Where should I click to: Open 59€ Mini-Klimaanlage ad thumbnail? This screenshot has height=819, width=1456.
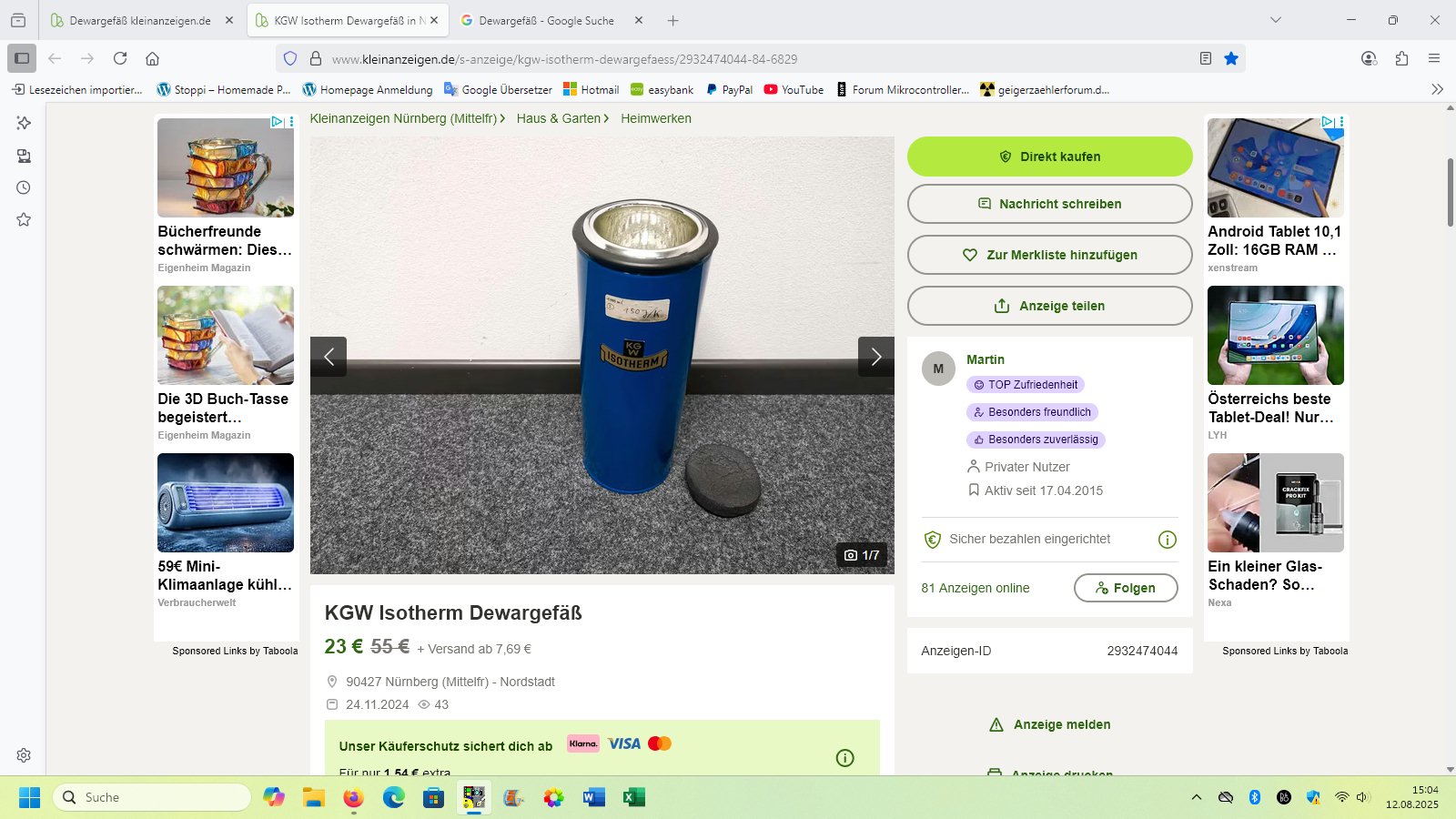[x=226, y=502]
